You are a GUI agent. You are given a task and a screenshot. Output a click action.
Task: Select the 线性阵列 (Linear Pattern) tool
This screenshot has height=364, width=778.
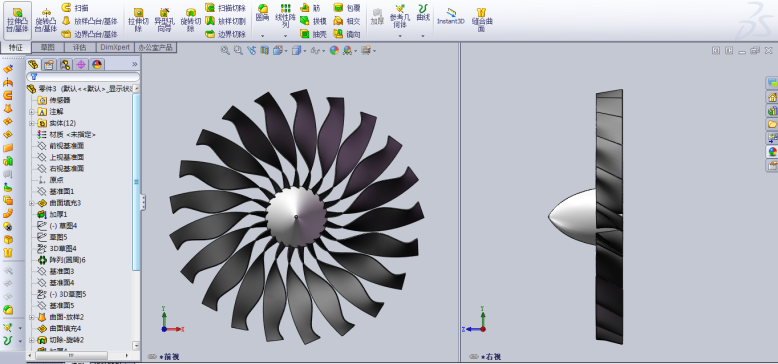point(285,15)
